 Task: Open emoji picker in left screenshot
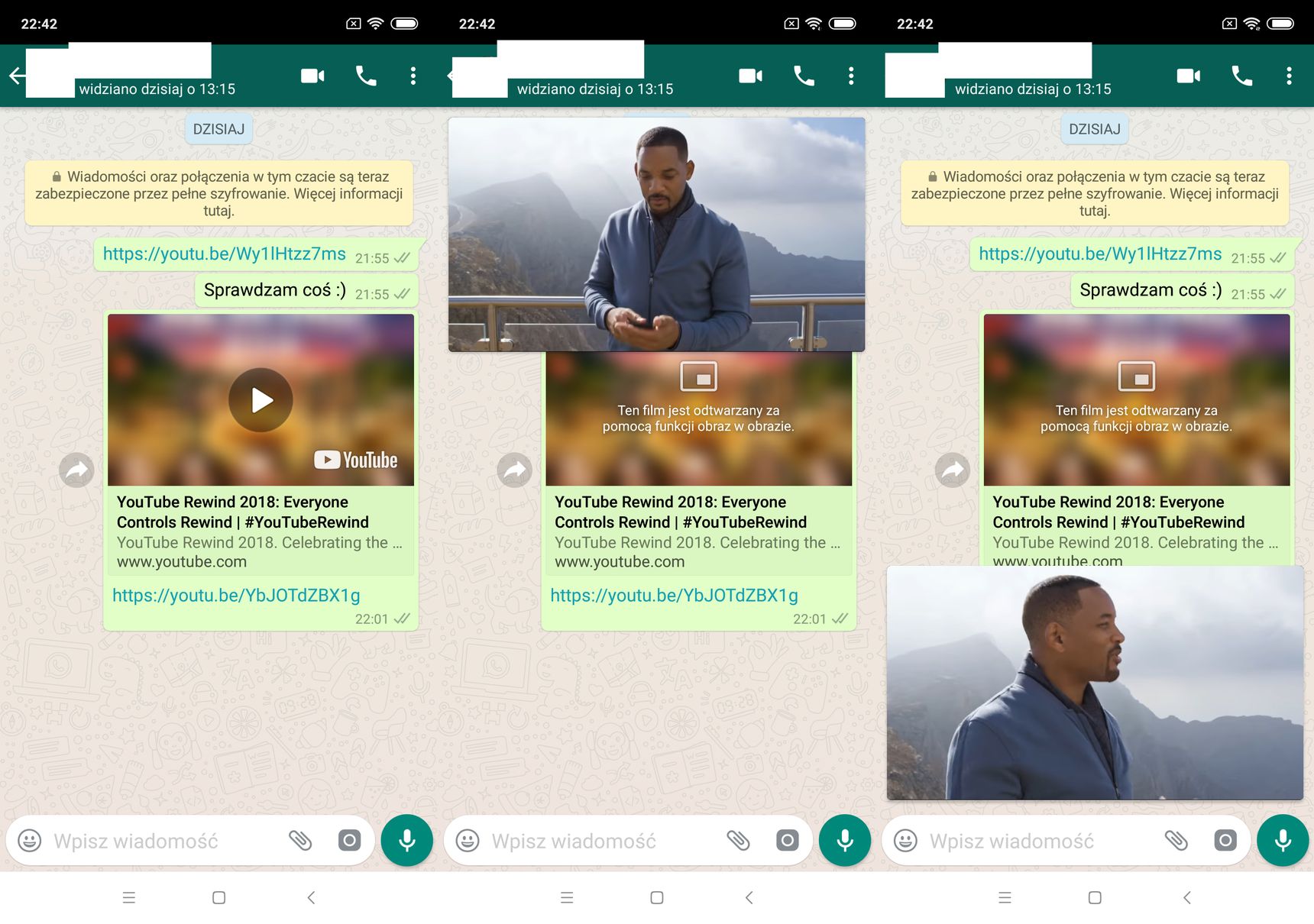[x=30, y=841]
